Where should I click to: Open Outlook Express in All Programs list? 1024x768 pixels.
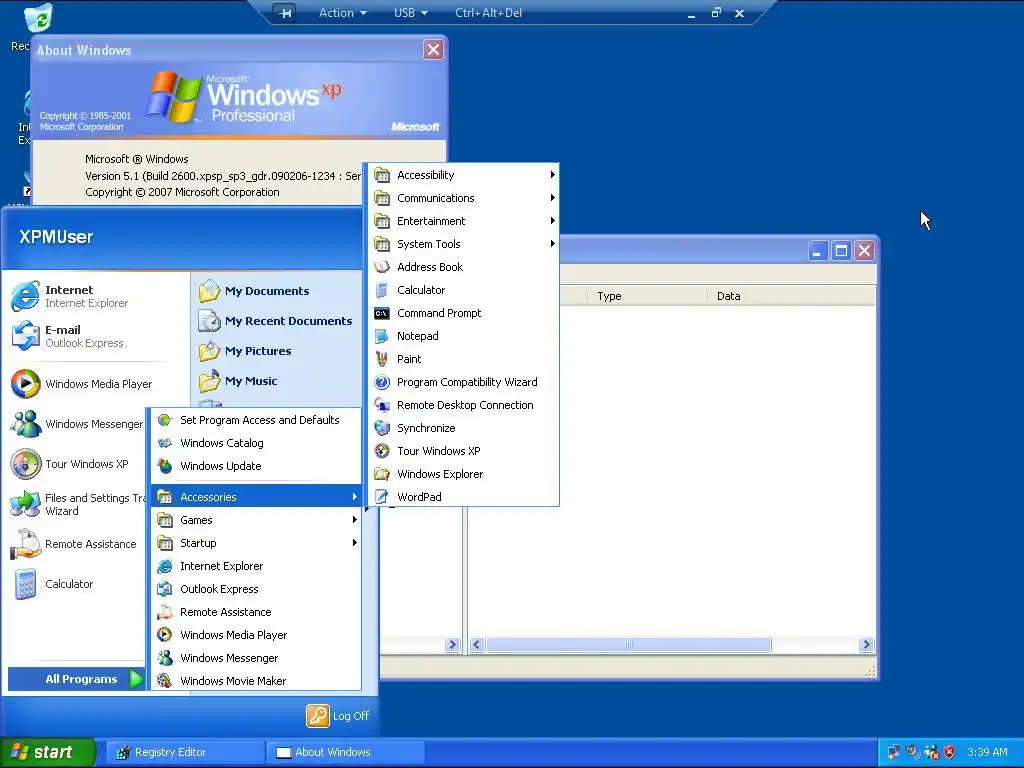pyautogui.click(x=256, y=588)
